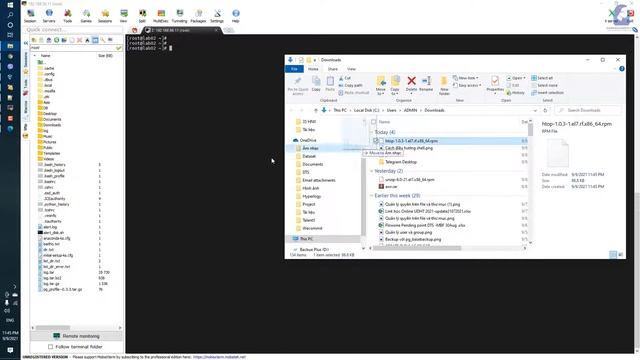This screenshot has width=640, height=360.
Task: Click the Help icon in MobaXterm toolbar
Action: tap(236, 16)
